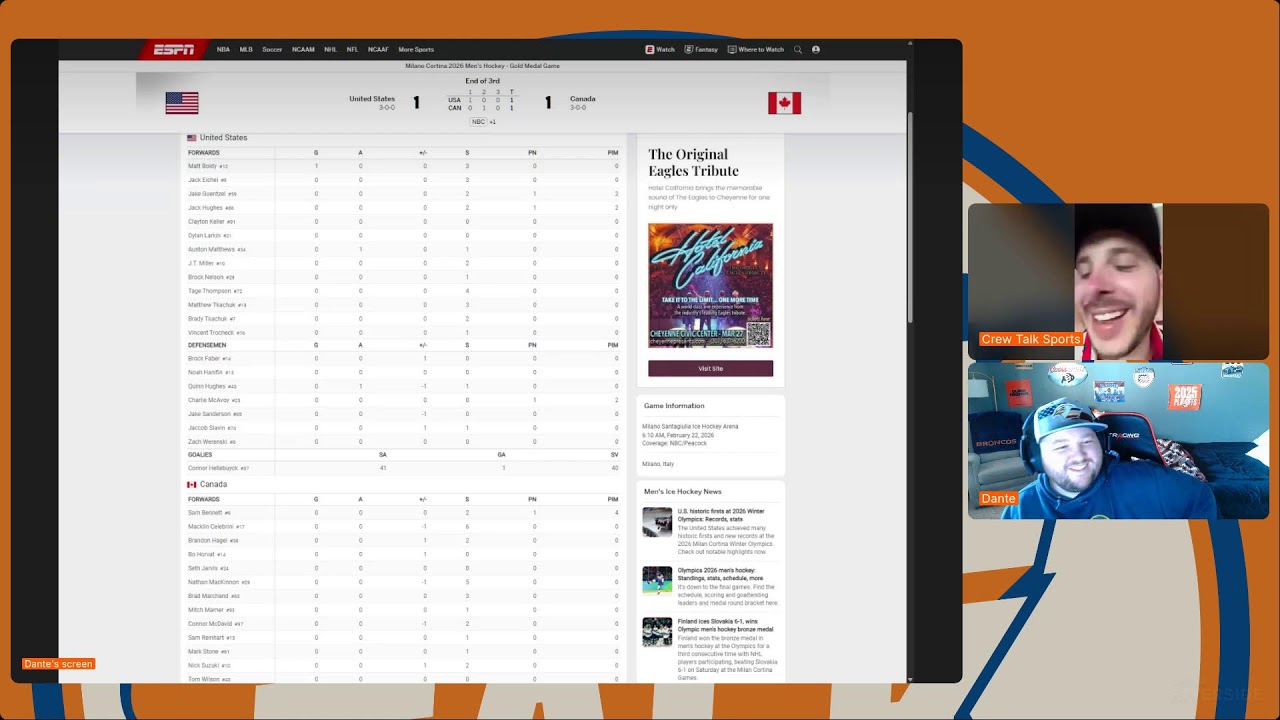1280x720 pixels.
Task: Click the ESPN logo
Action: tap(173, 49)
